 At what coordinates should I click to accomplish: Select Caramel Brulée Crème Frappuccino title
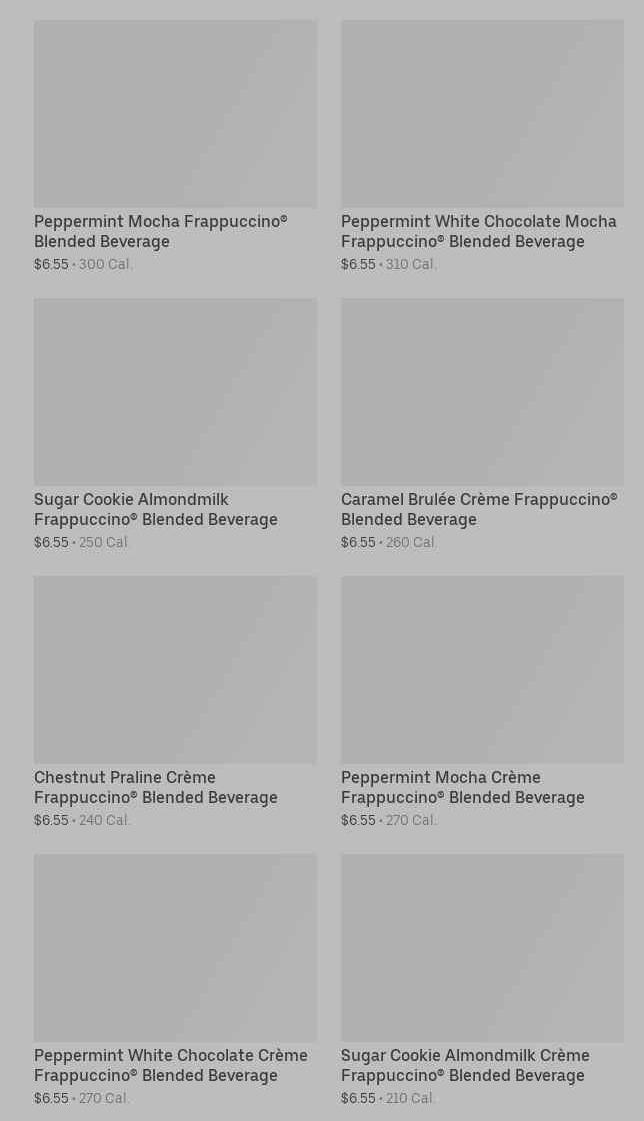click(x=478, y=509)
